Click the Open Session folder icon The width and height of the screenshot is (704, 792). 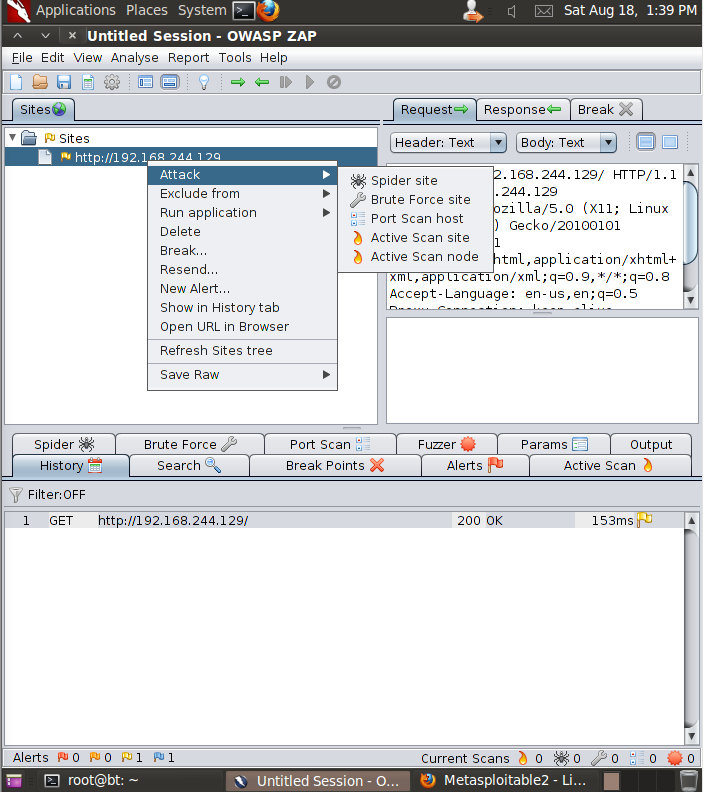[x=40, y=82]
